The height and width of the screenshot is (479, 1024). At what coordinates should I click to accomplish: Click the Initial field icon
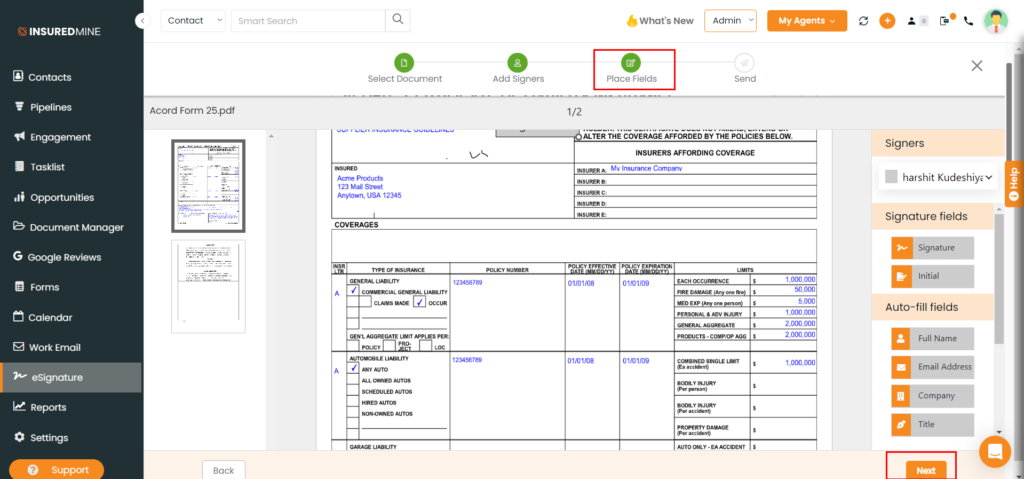901,276
